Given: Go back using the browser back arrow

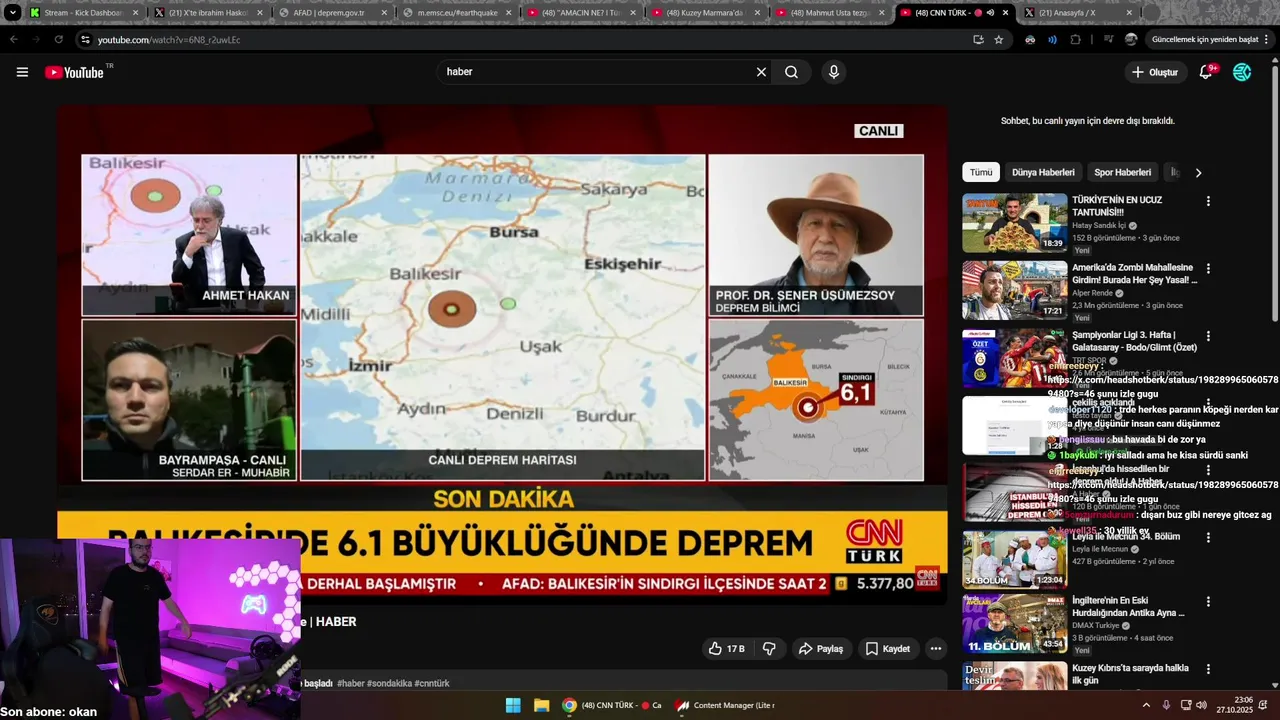Looking at the screenshot, I should (x=13, y=40).
